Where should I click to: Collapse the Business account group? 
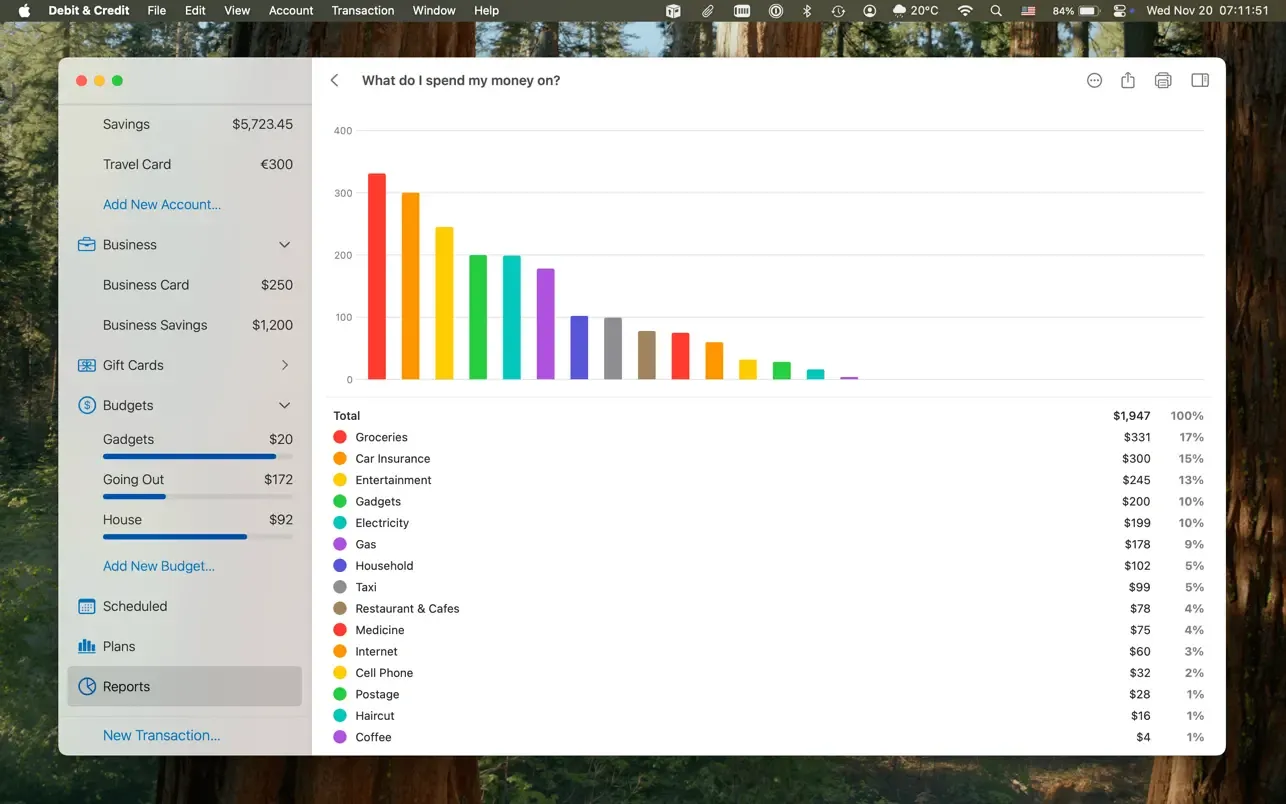(x=284, y=245)
